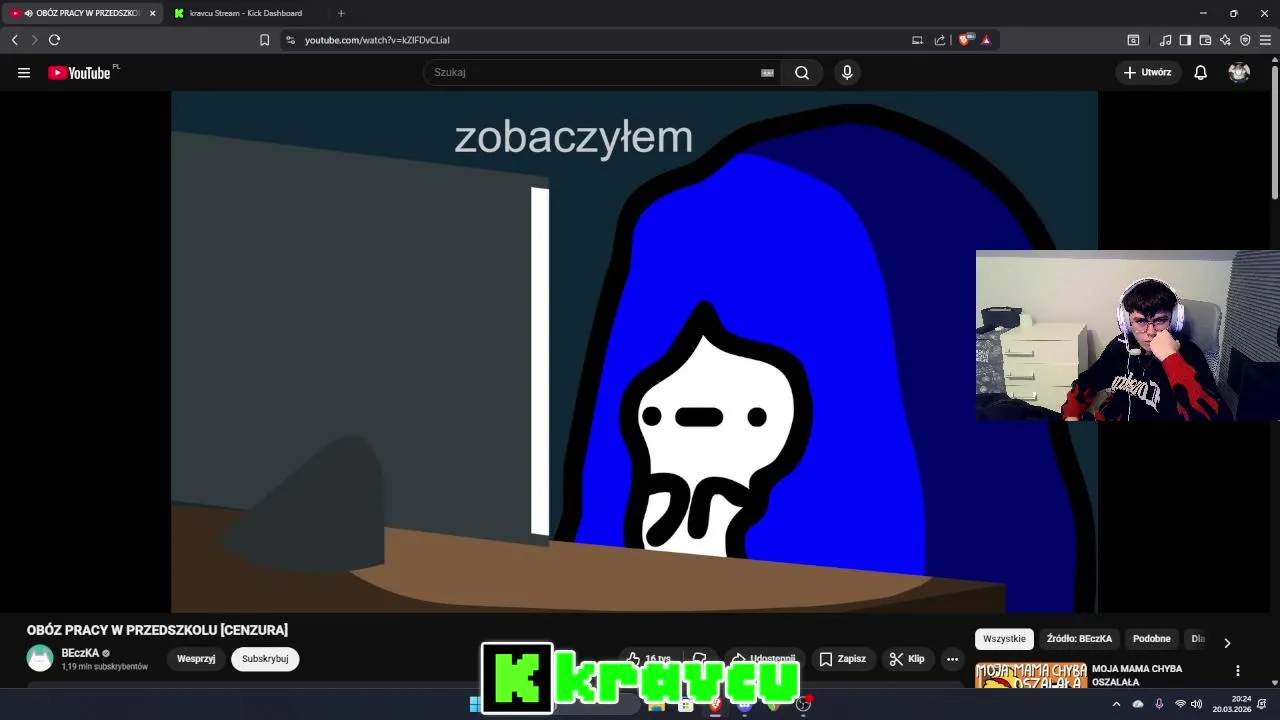Mute the YouTube tab via speaker icon

pos(28,13)
